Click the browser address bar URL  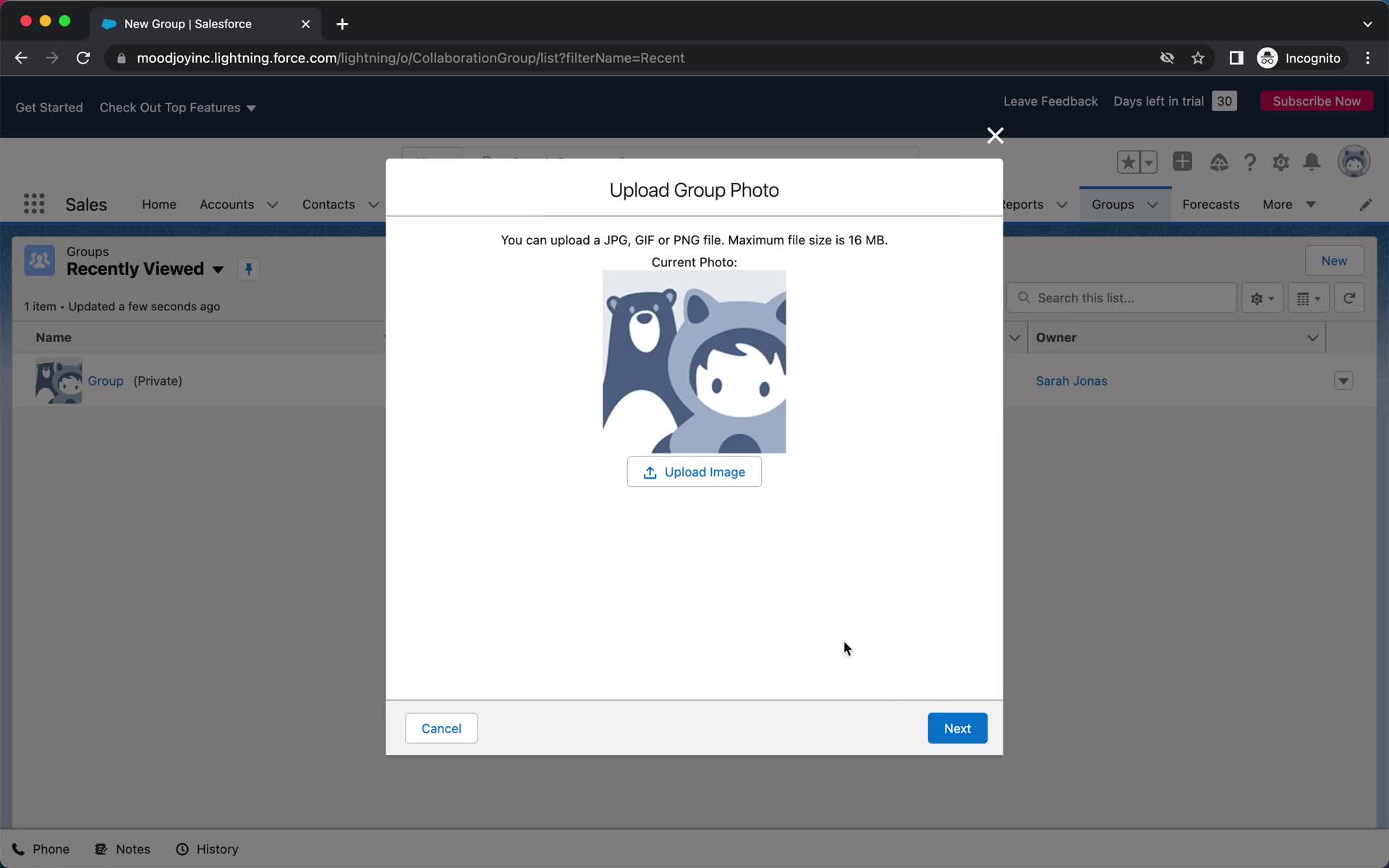(x=410, y=58)
